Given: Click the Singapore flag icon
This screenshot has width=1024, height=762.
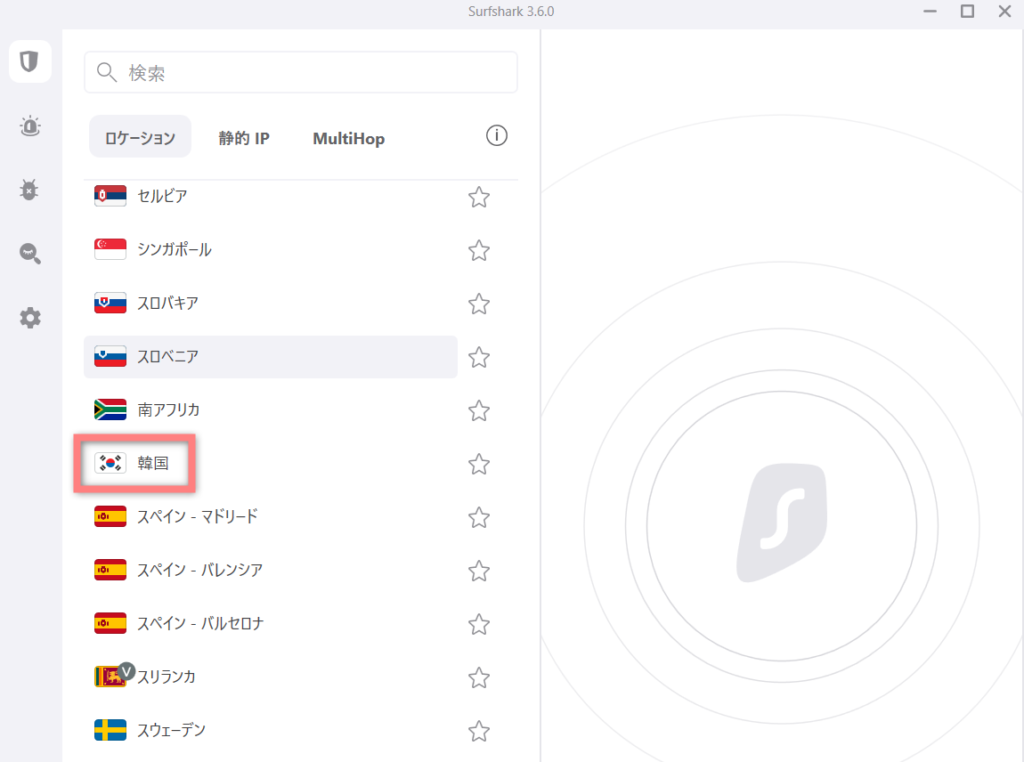Looking at the screenshot, I should [110, 249].
